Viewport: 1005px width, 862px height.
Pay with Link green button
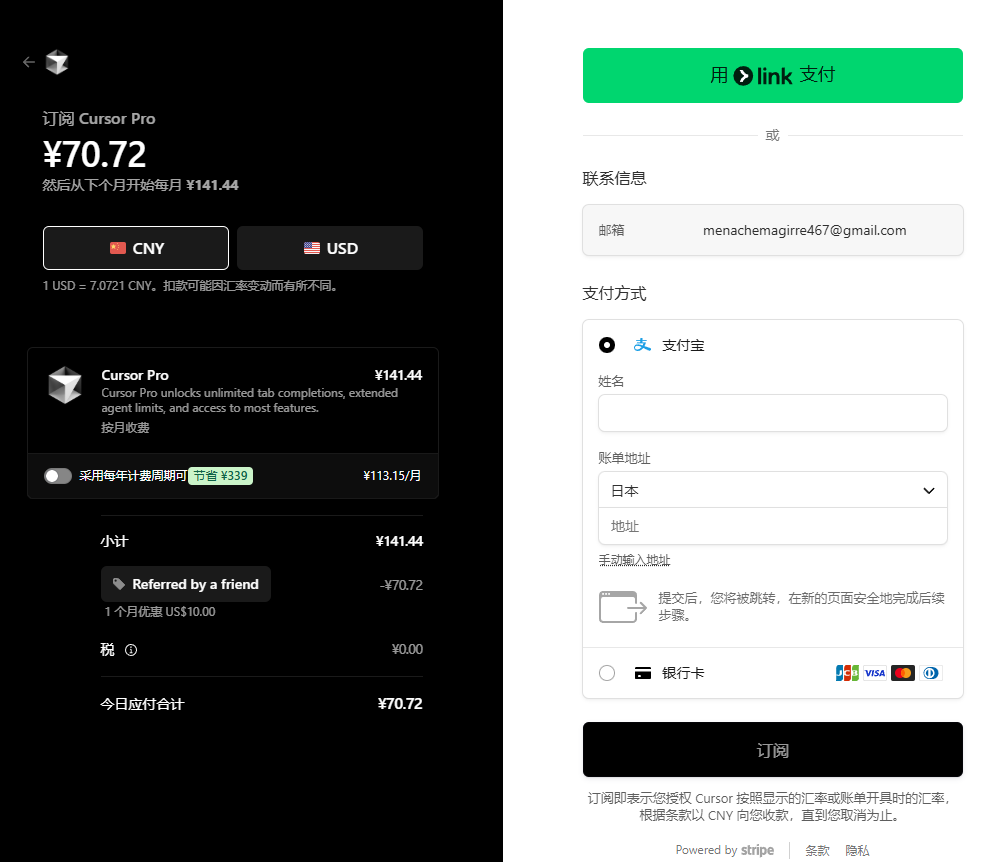click(x=772, y=75)
